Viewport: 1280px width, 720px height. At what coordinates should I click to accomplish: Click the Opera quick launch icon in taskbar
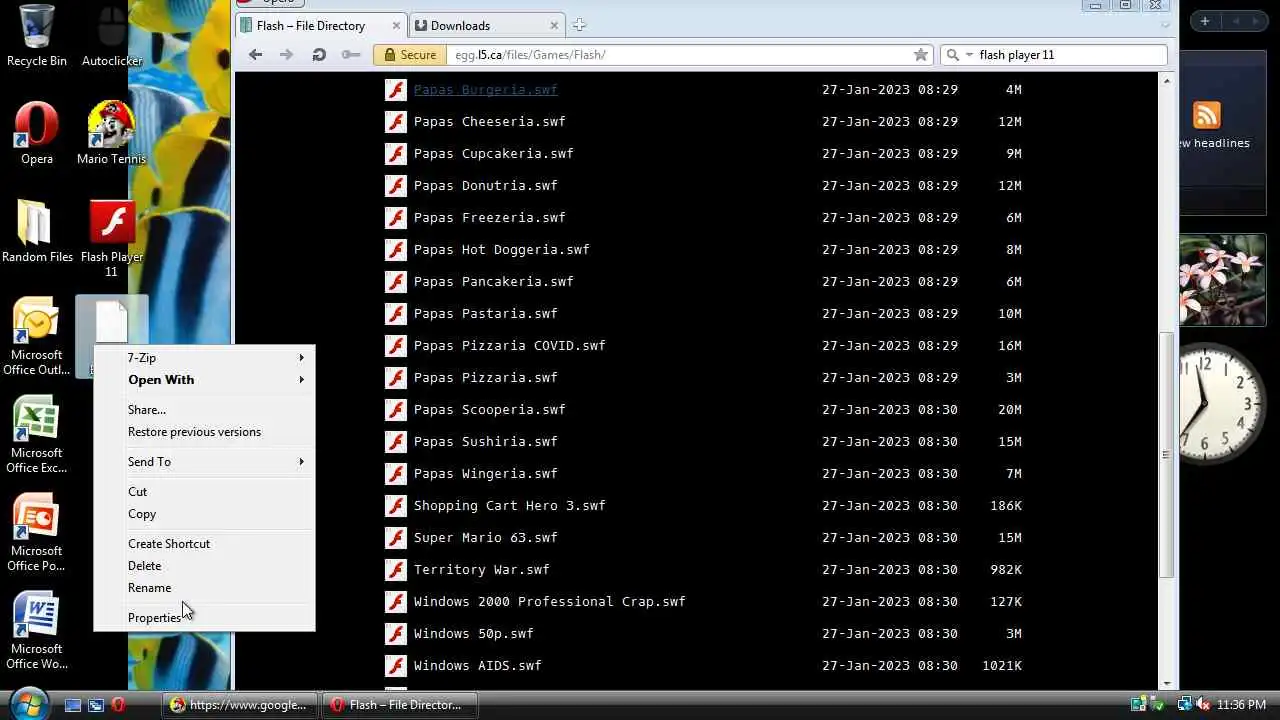point(118,705)
